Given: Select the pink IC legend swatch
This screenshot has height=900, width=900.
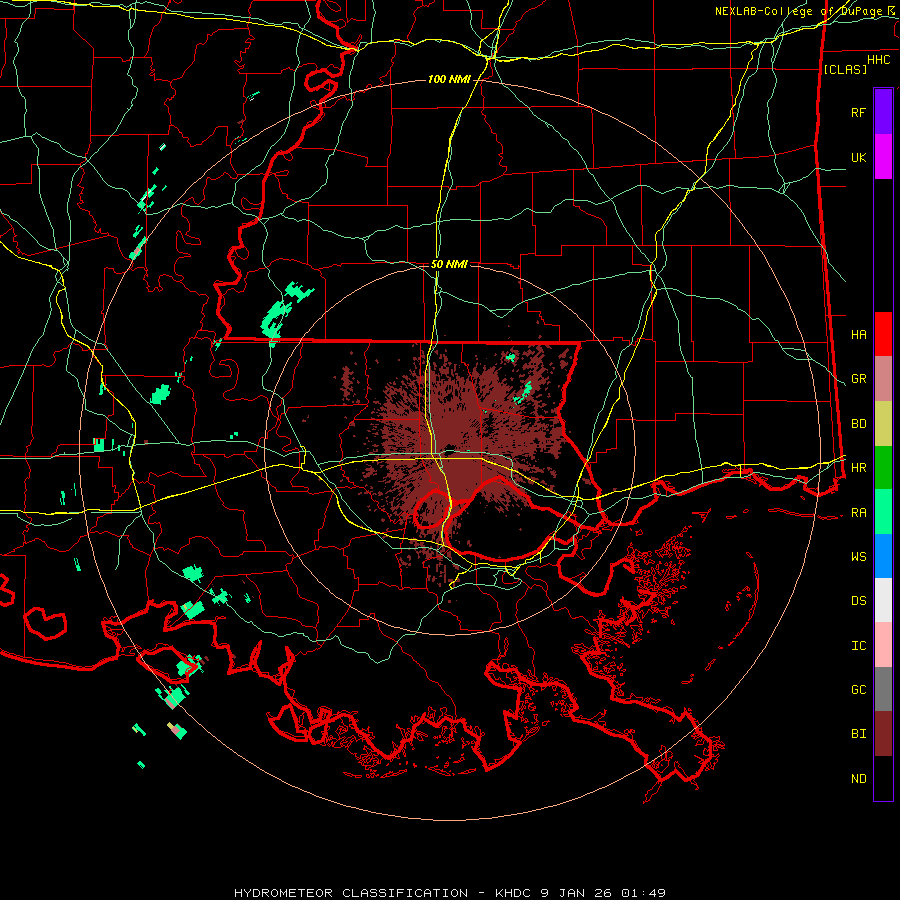Looking at the screenshot, I should 883,645.
